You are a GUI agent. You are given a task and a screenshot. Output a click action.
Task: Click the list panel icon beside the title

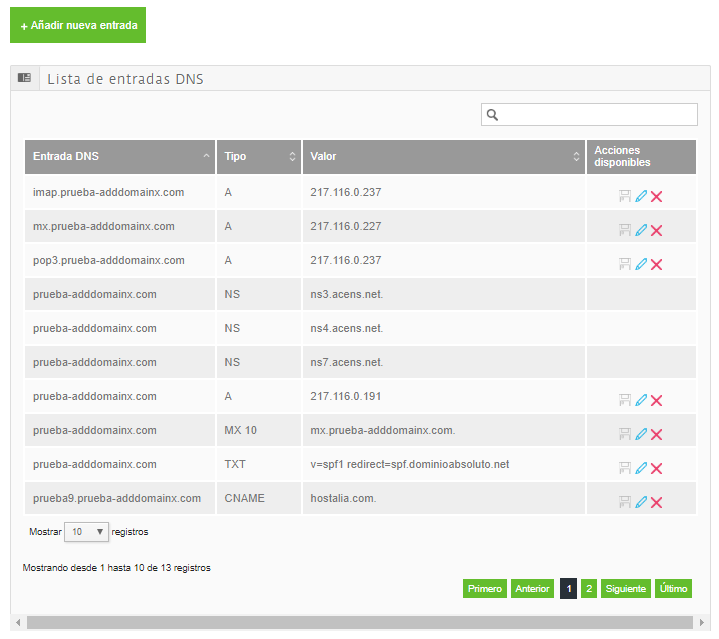[x=24, y=78]
